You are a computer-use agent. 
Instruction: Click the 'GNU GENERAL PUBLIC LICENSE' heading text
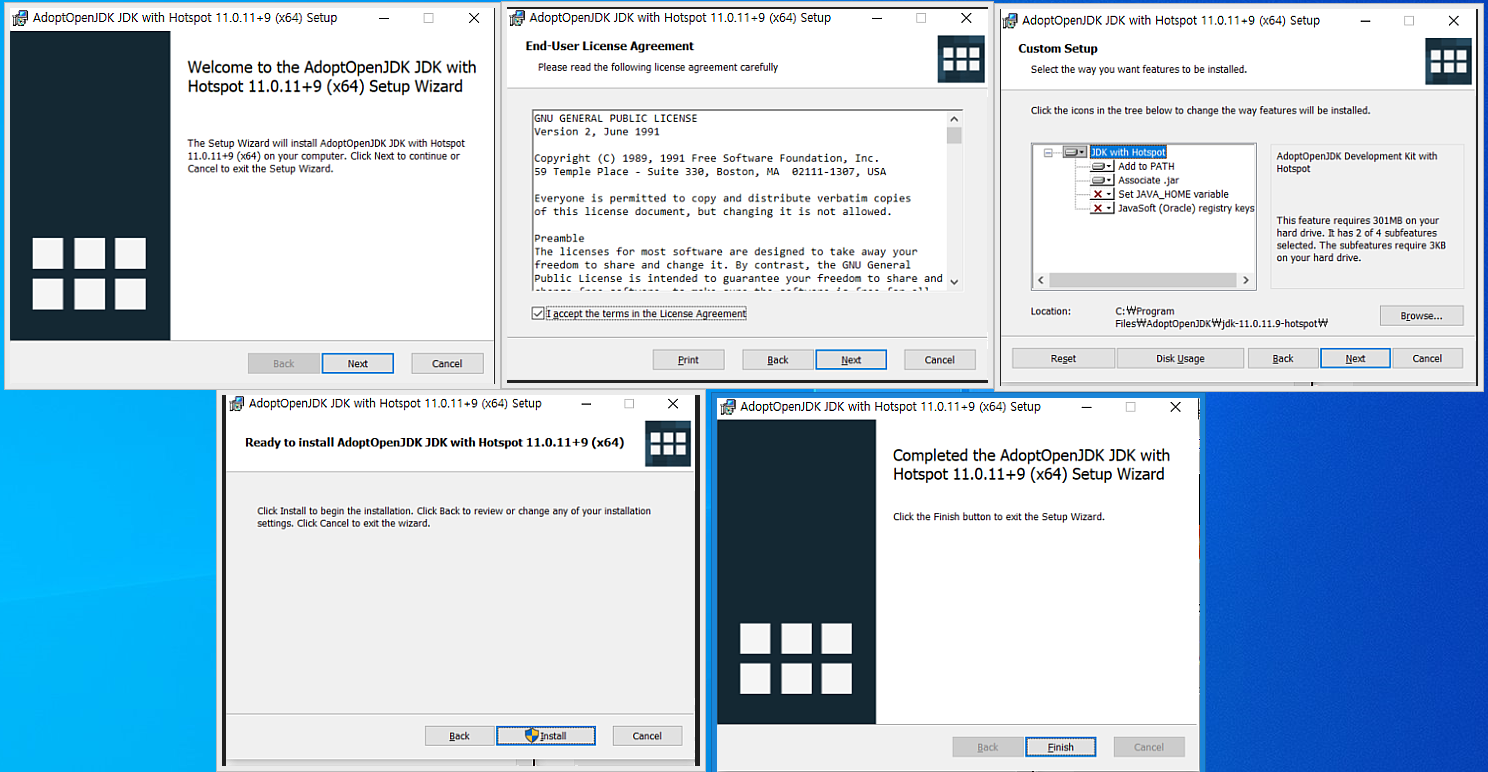click(616, 118)
